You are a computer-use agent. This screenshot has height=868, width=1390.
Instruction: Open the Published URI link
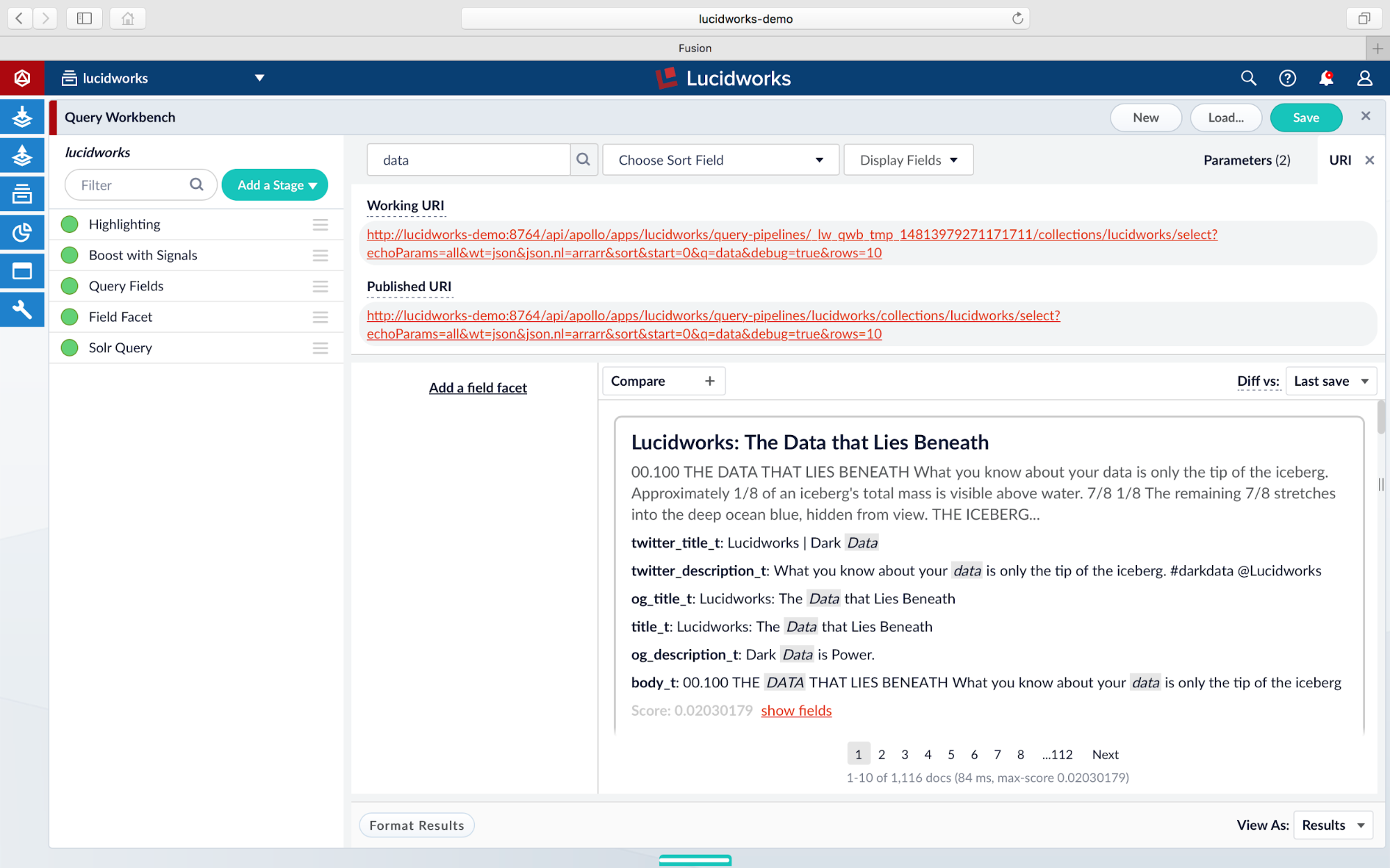[x=713, y=325]
